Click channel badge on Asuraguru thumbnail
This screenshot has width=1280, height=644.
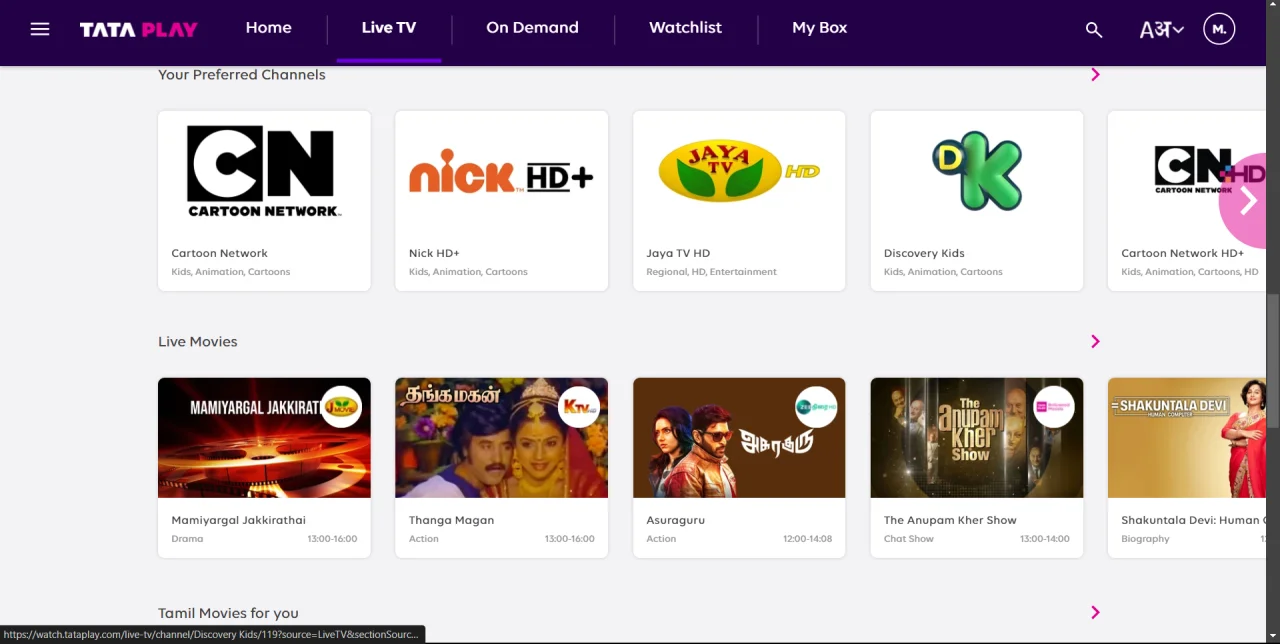point(816,407)
